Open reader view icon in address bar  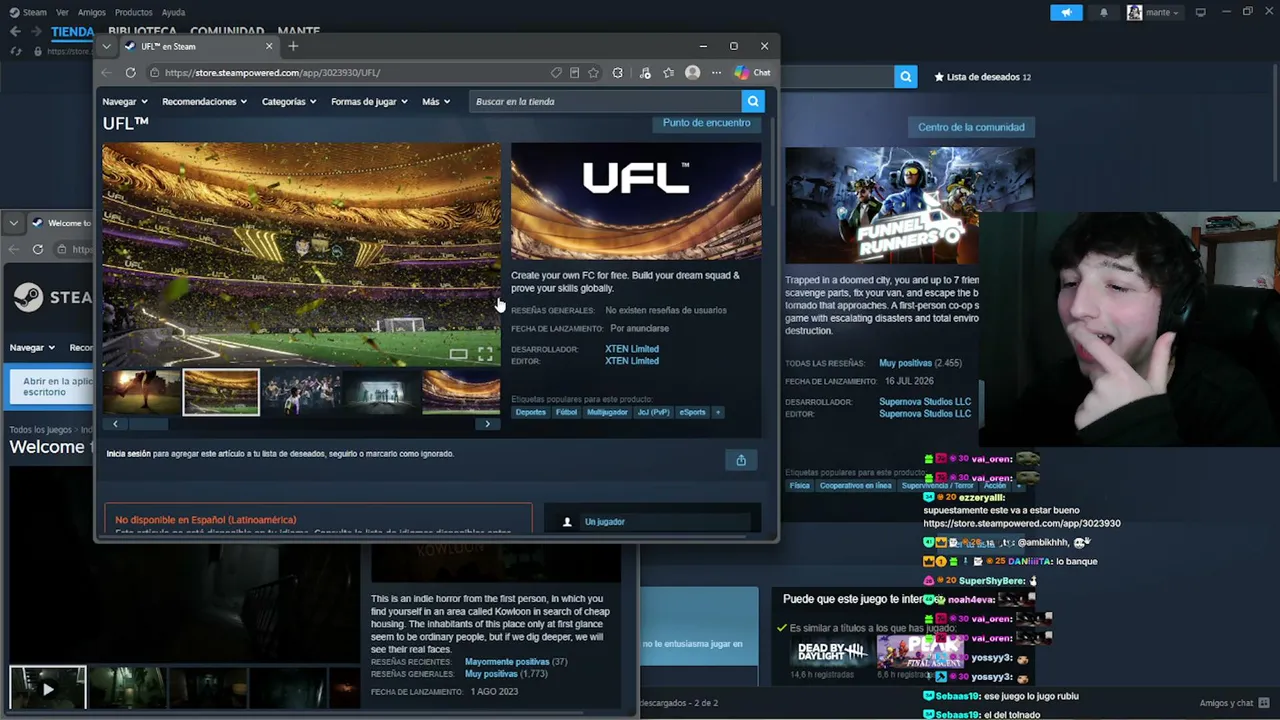574,72
